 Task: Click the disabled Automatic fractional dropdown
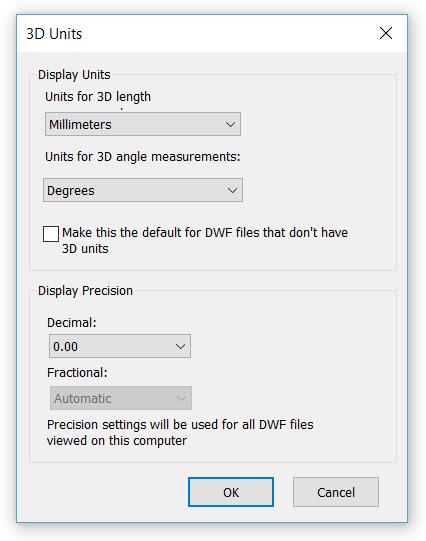point(121,398)
